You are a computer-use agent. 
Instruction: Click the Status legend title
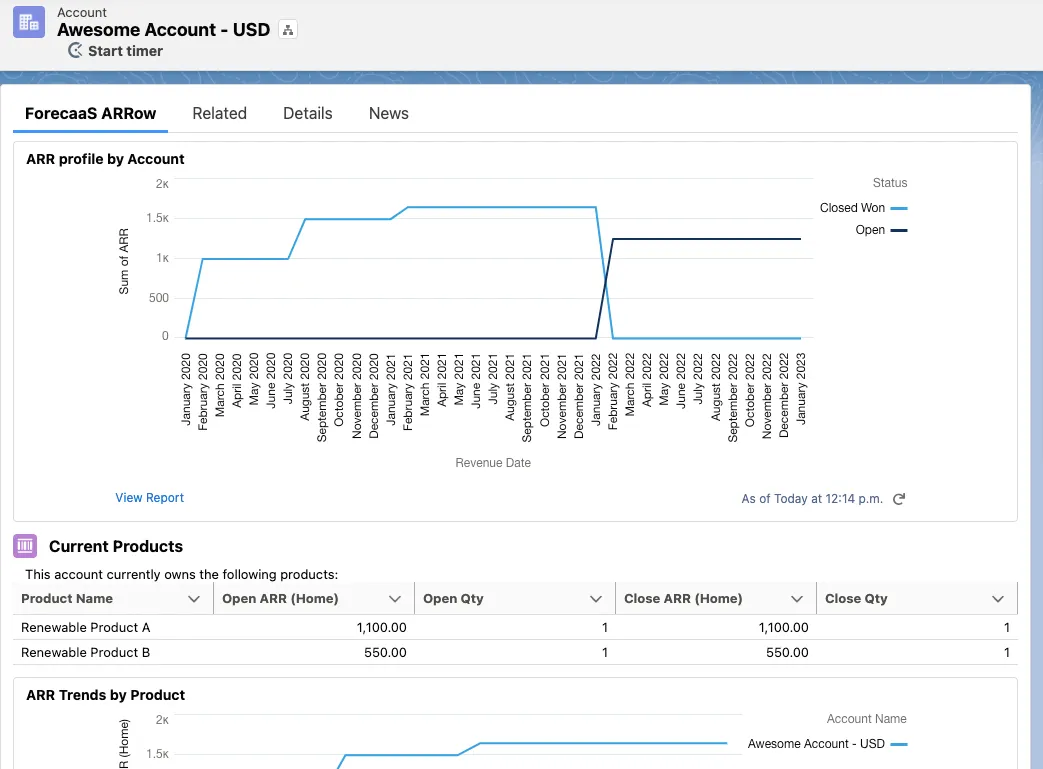(x=890, y=183)
